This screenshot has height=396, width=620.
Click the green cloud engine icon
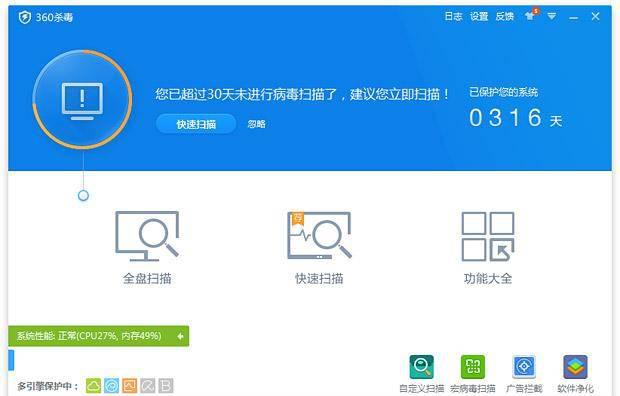point(93,386)
